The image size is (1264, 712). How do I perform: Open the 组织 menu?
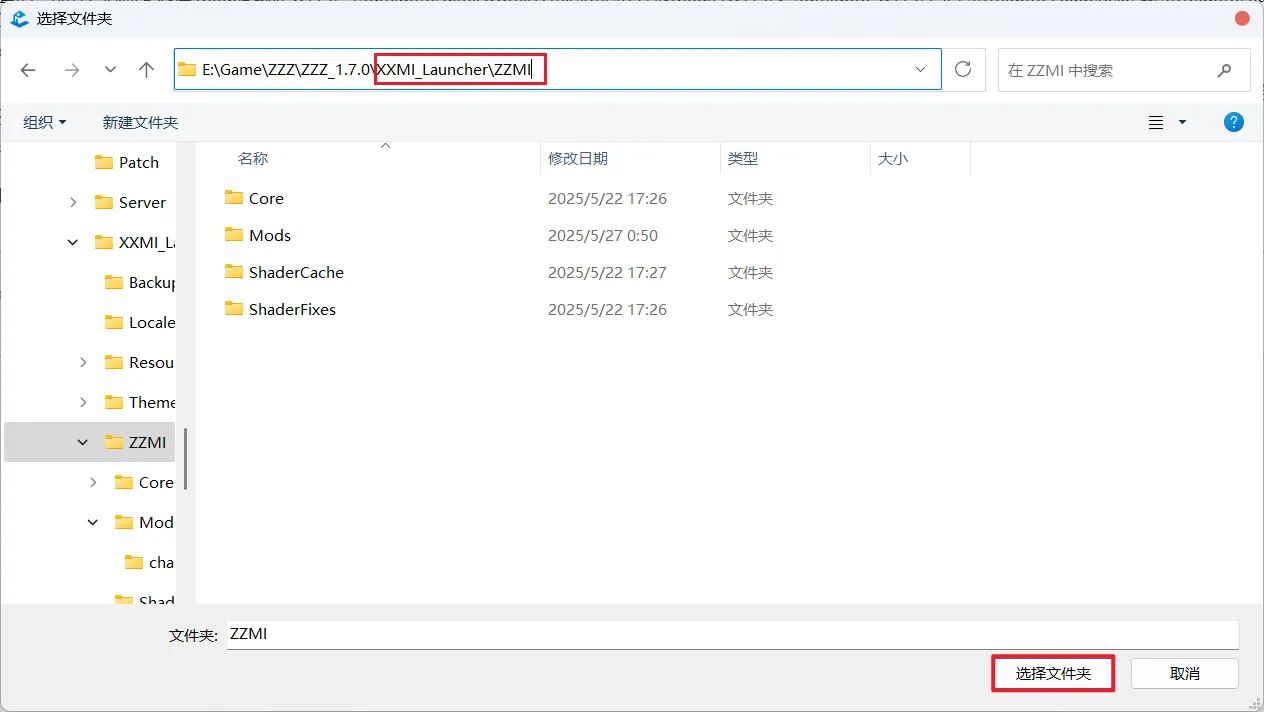tap(44, 122)
